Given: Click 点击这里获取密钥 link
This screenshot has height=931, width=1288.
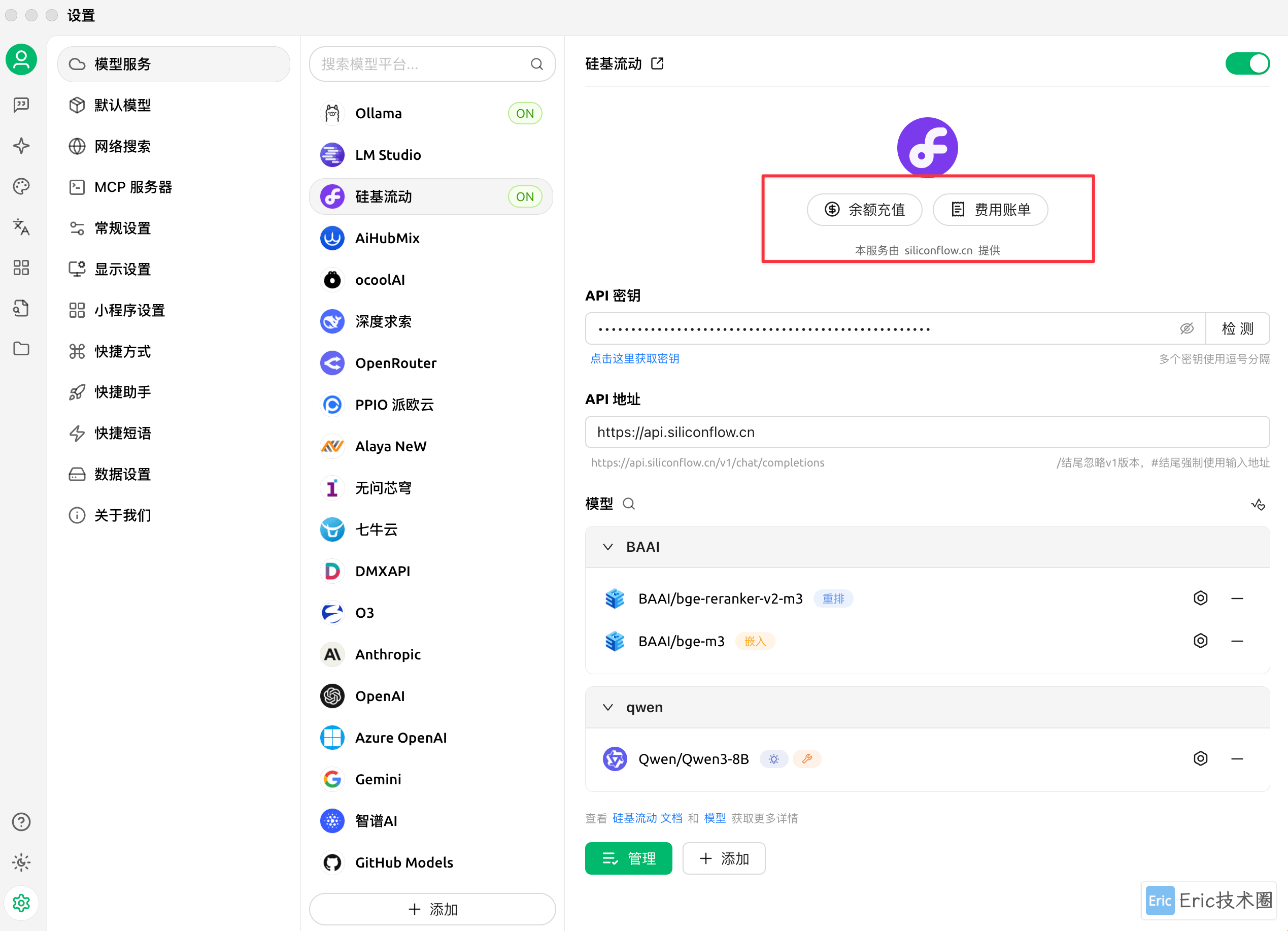Looking at the screenshot, I should point(635,358).
